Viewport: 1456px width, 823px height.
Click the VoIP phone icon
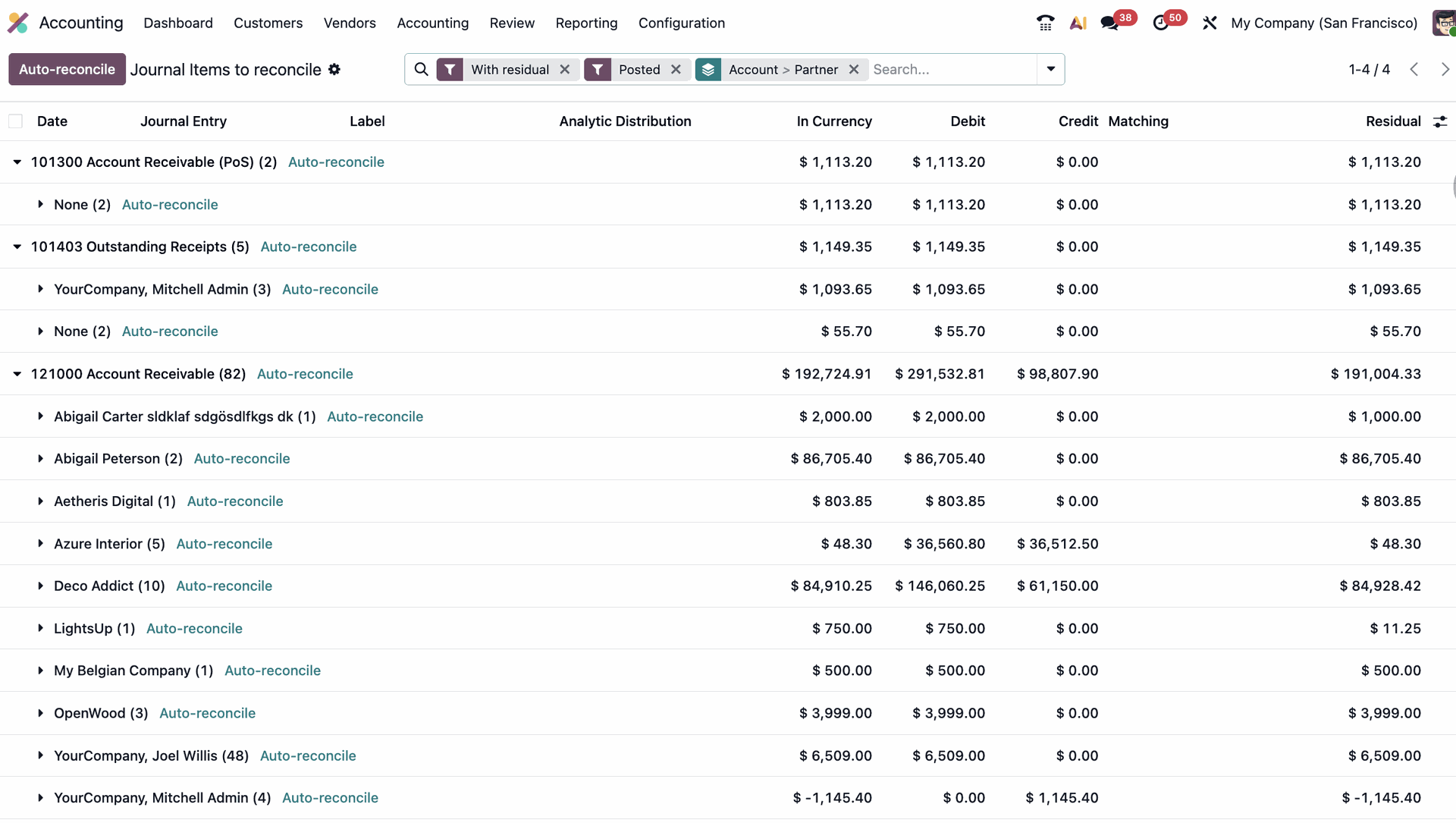1045,23
